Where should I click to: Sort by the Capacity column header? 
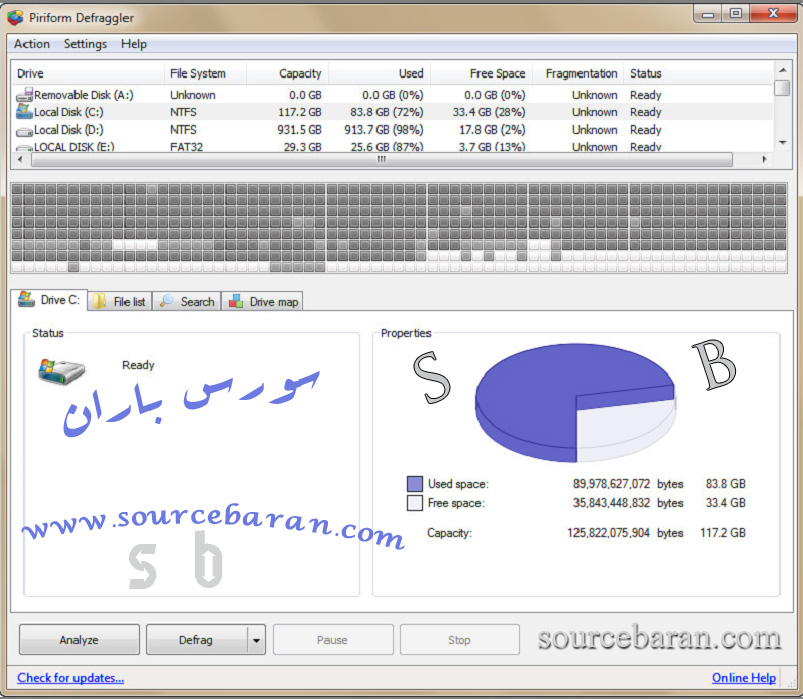click(287, 73)
